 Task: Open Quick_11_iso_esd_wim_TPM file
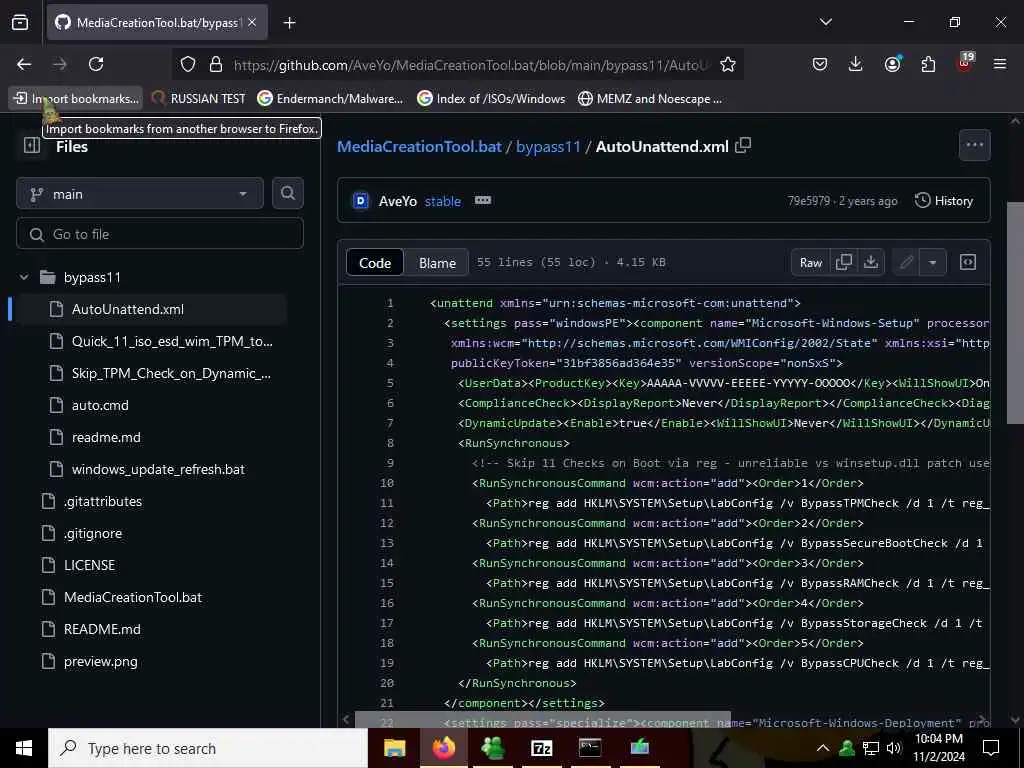click(x=172, y=341)
